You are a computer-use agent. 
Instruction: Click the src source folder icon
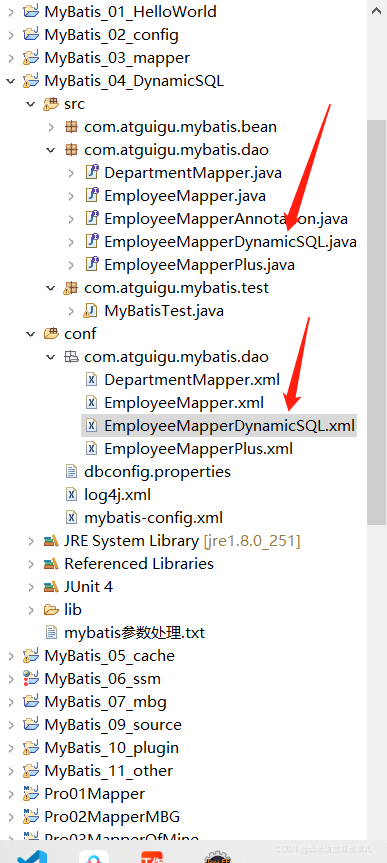click(51, 104)
